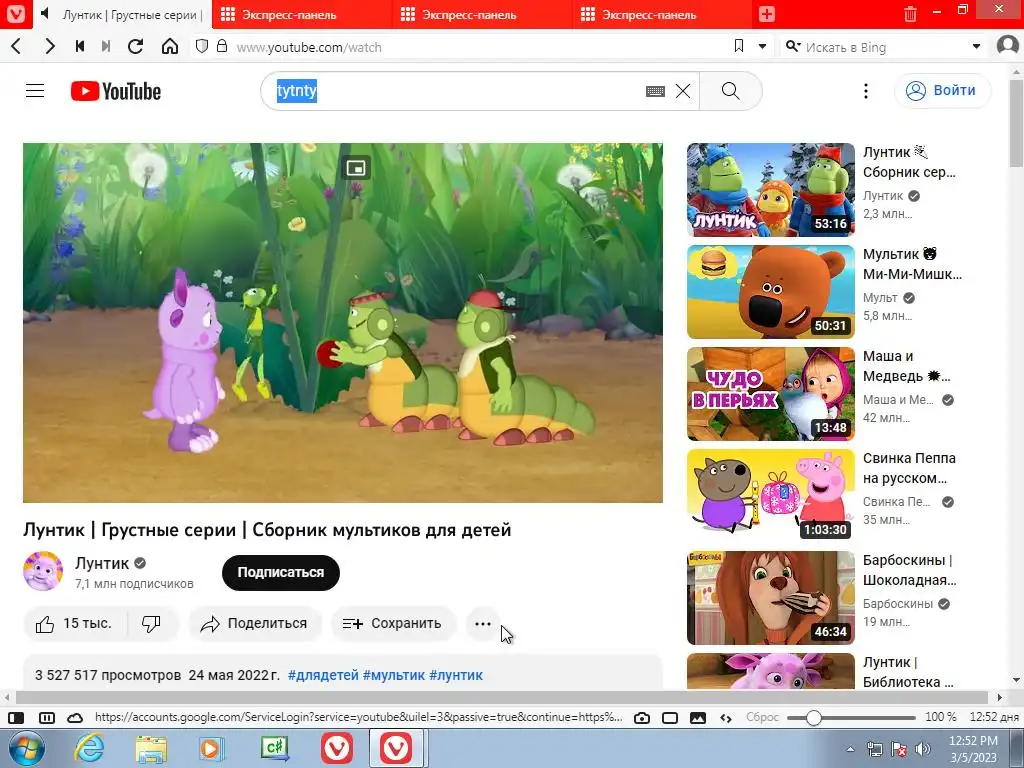1024x768 pixels.
Task: Open the Ми-Ми-Мишки 50:31 video thumbnail
Action: coord(771,292)
